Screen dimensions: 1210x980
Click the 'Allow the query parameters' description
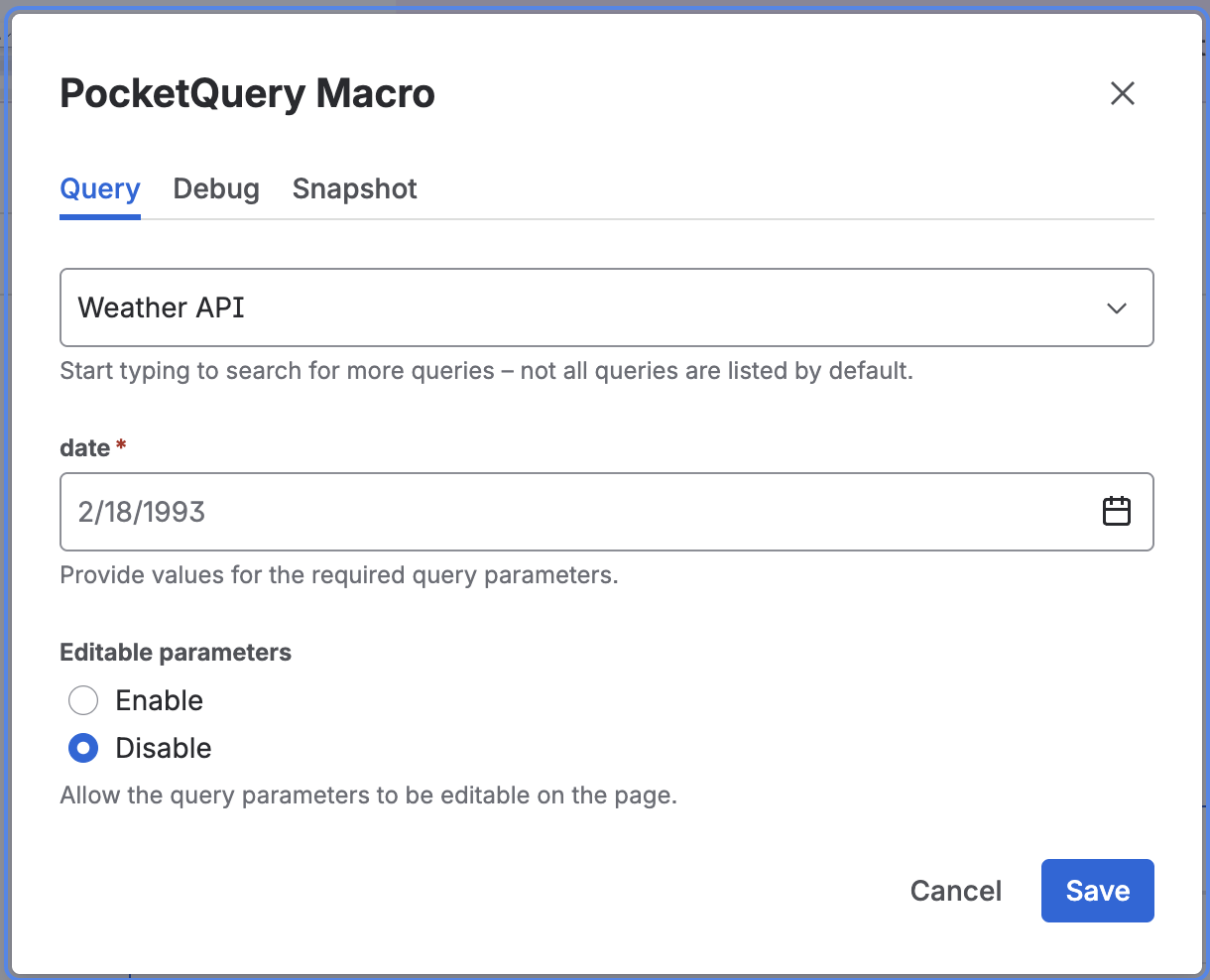pos(368,796)
